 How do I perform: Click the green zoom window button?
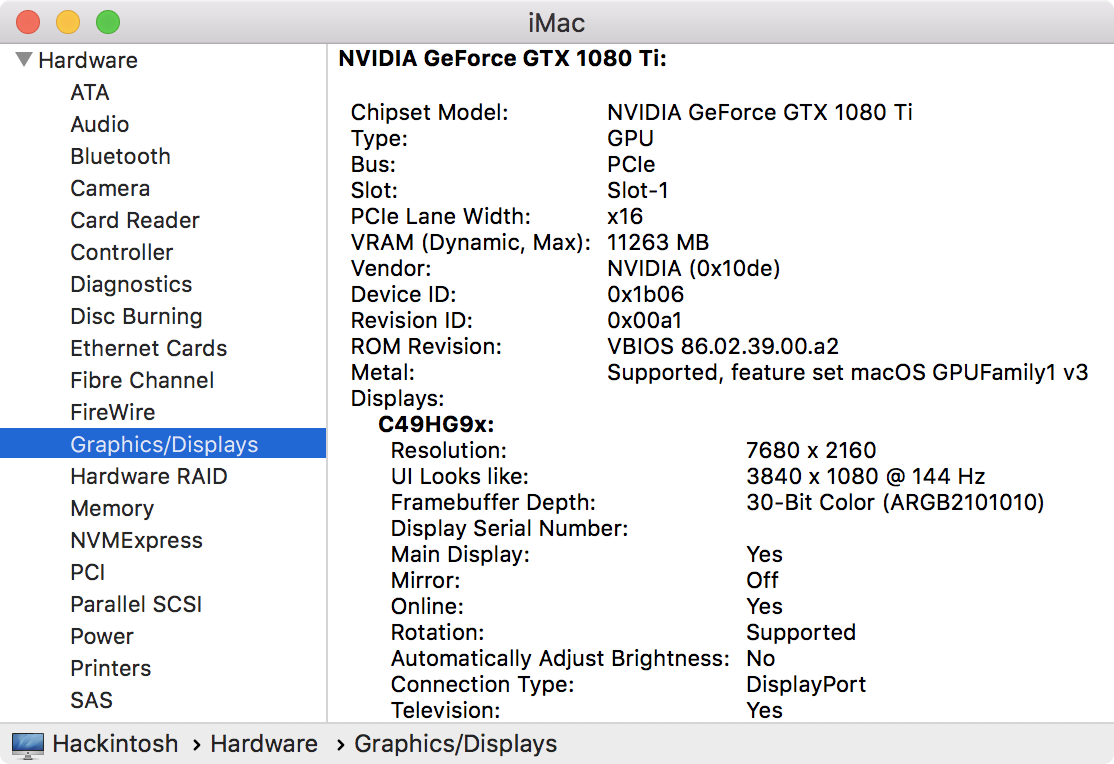point(107,22)
